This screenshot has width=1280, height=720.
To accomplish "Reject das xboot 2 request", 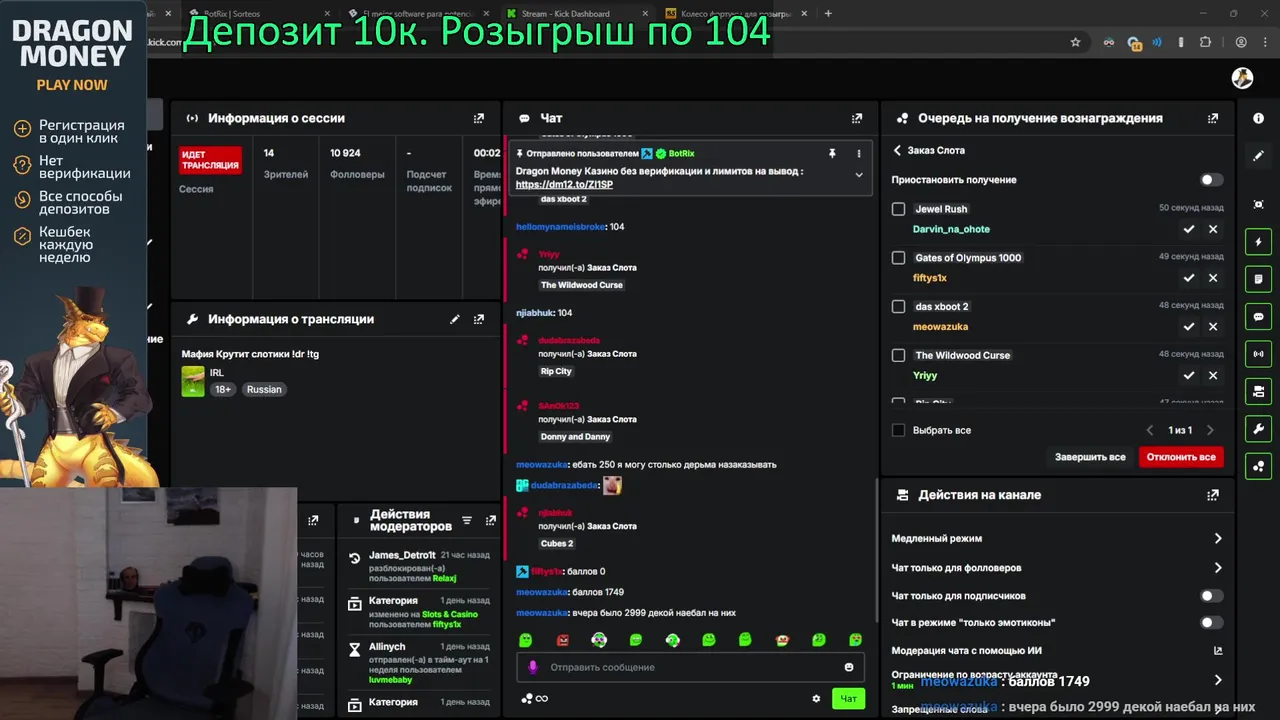I will tap(1213, 326).
